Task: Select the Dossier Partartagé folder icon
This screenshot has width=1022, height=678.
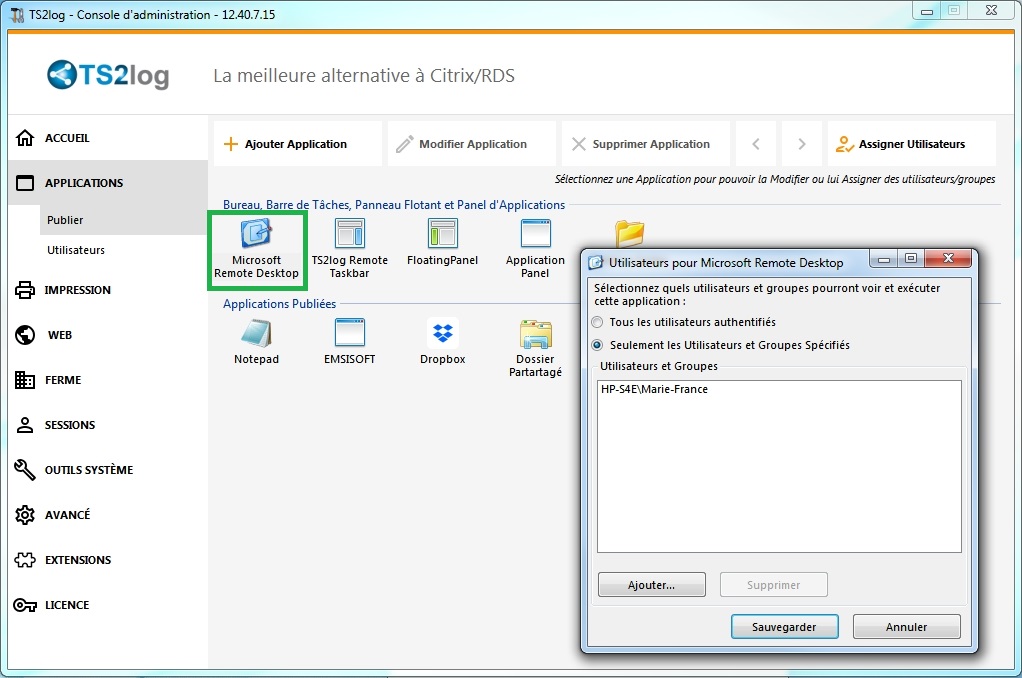Action: click(x=535, y=349)
